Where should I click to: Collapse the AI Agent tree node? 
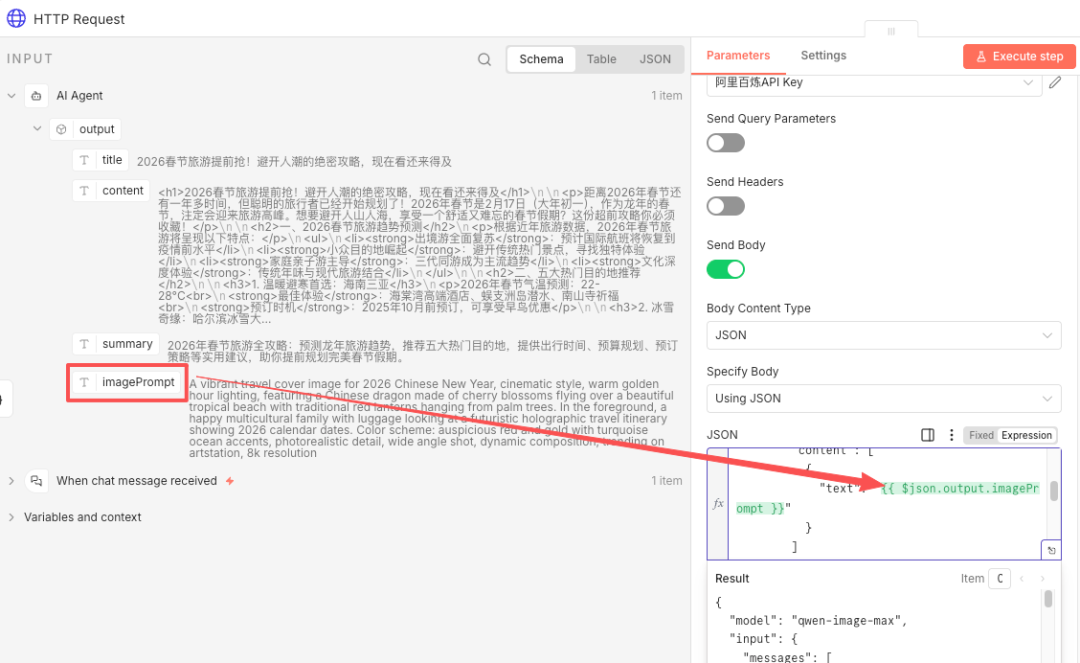tap(12, 96)
